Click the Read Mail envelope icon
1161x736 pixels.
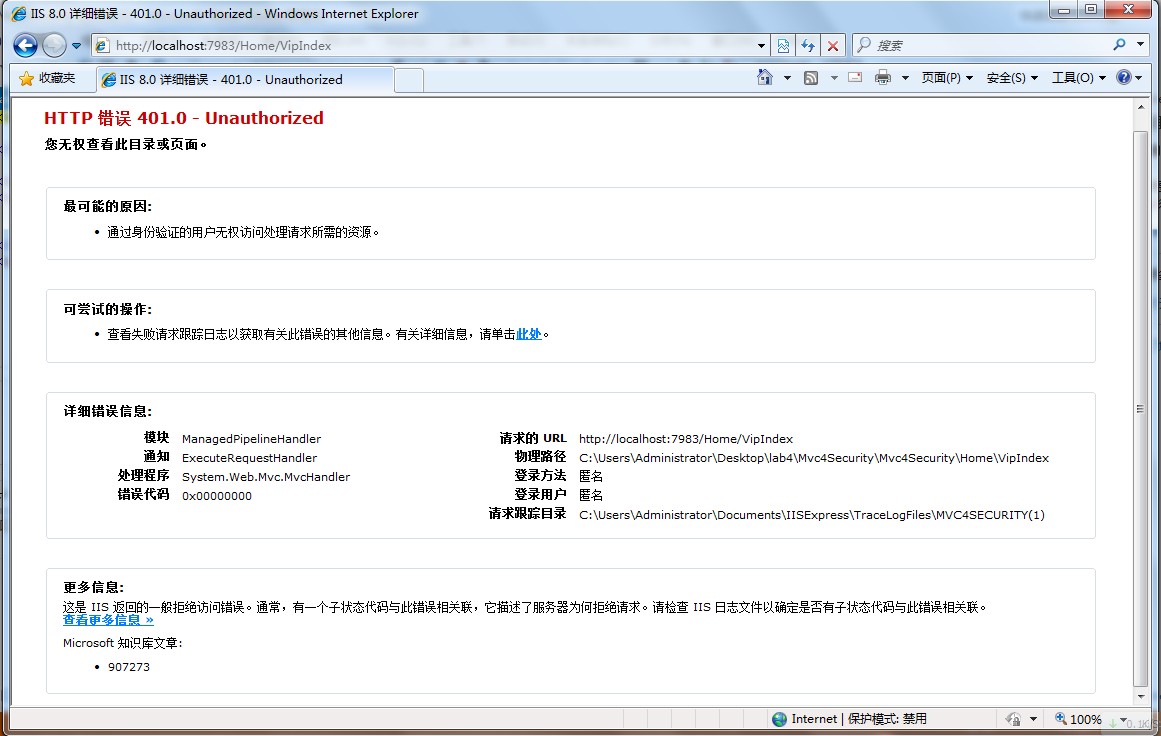(855, 77)
